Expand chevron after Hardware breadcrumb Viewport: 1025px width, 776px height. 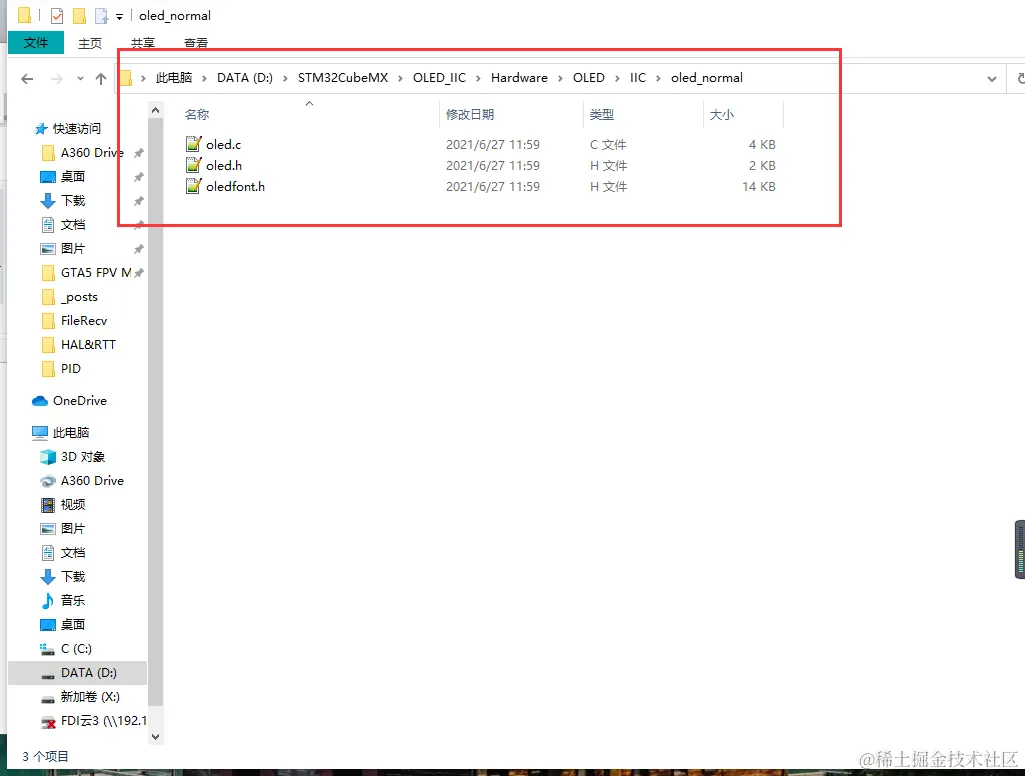[560, 78]
